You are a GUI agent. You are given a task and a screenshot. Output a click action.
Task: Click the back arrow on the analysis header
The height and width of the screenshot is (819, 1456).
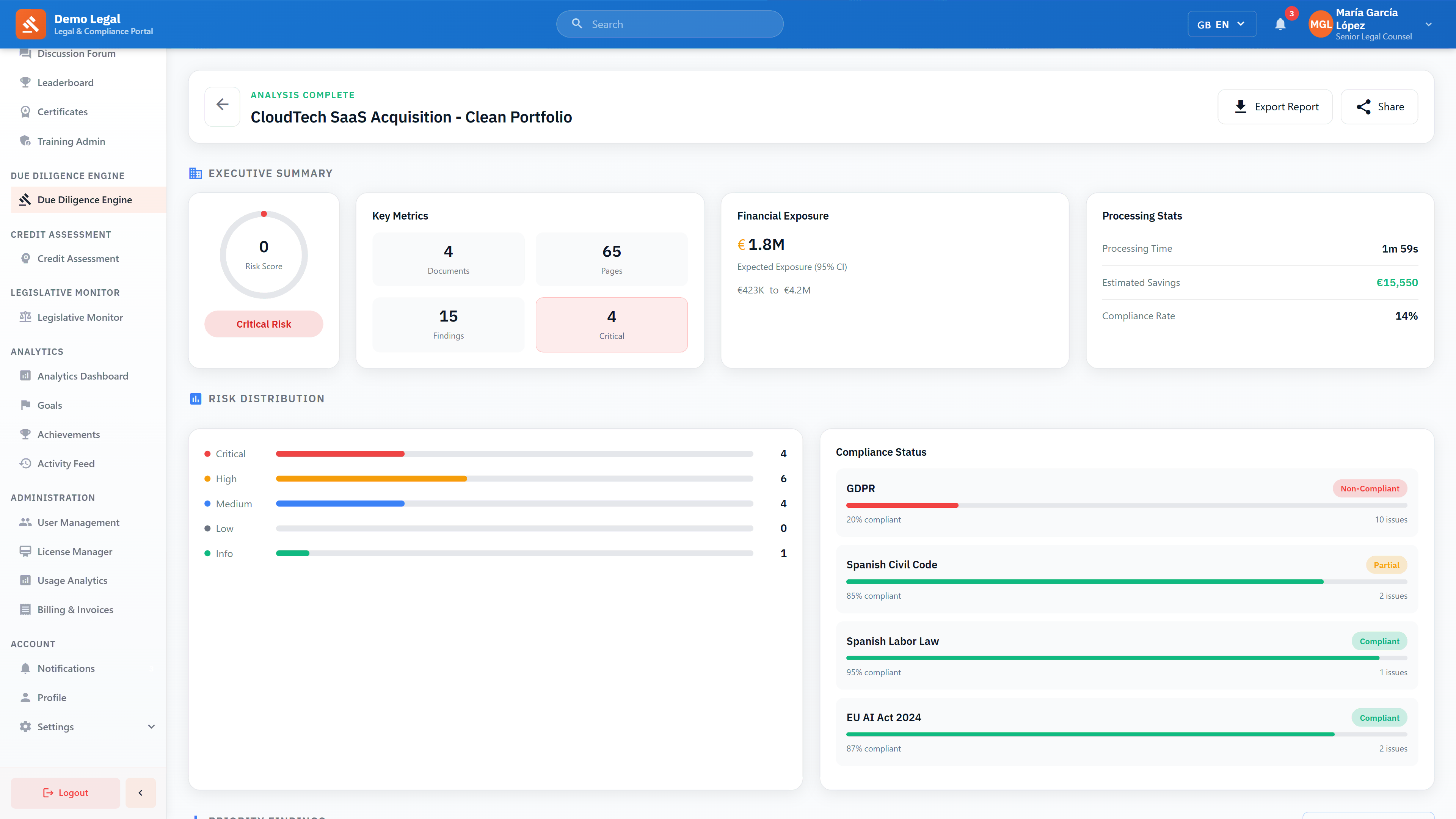(221, 105)
